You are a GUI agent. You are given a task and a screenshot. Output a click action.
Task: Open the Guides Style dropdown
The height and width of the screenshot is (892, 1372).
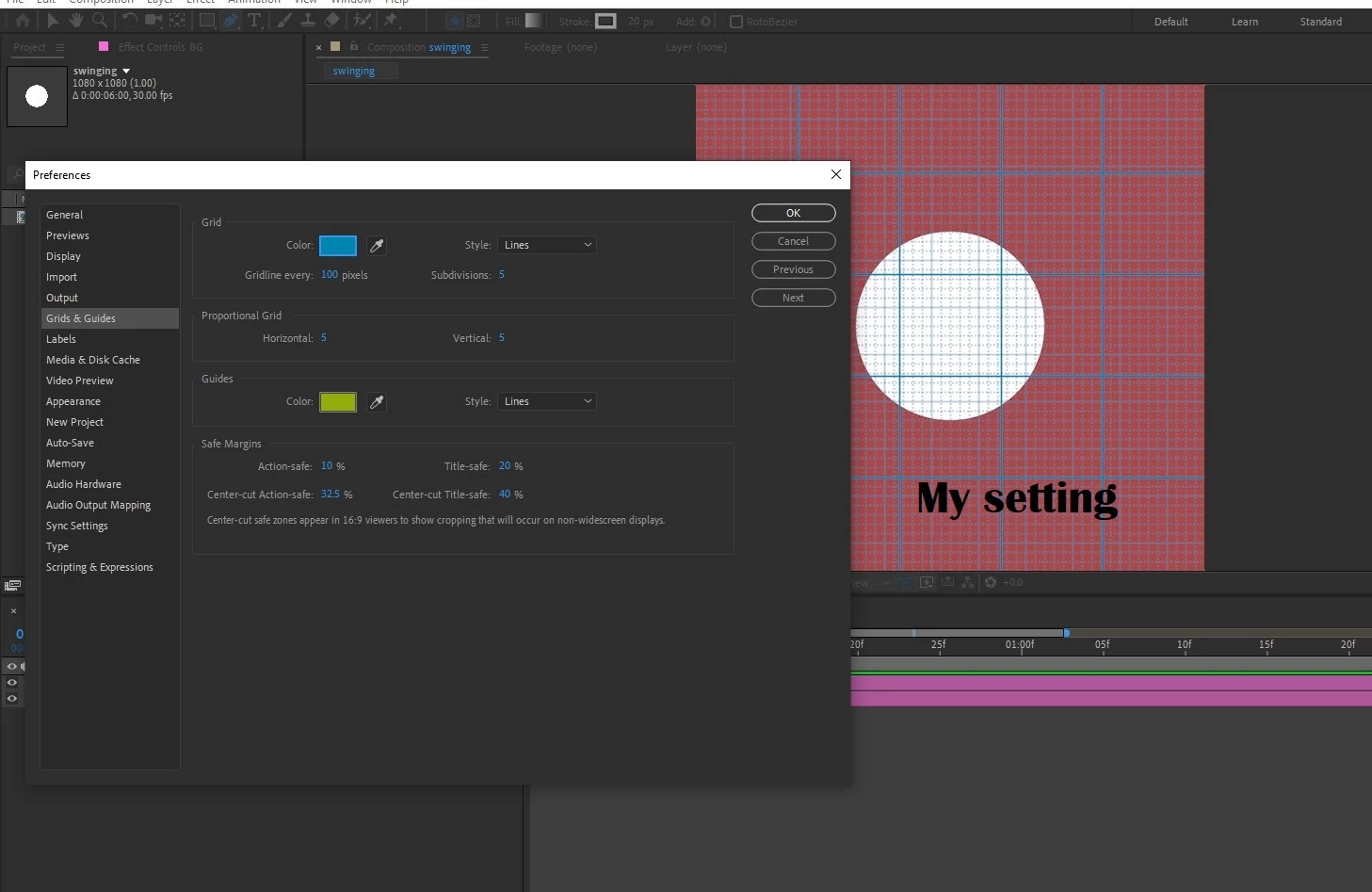pyautogui.click(x=547, y=401)
